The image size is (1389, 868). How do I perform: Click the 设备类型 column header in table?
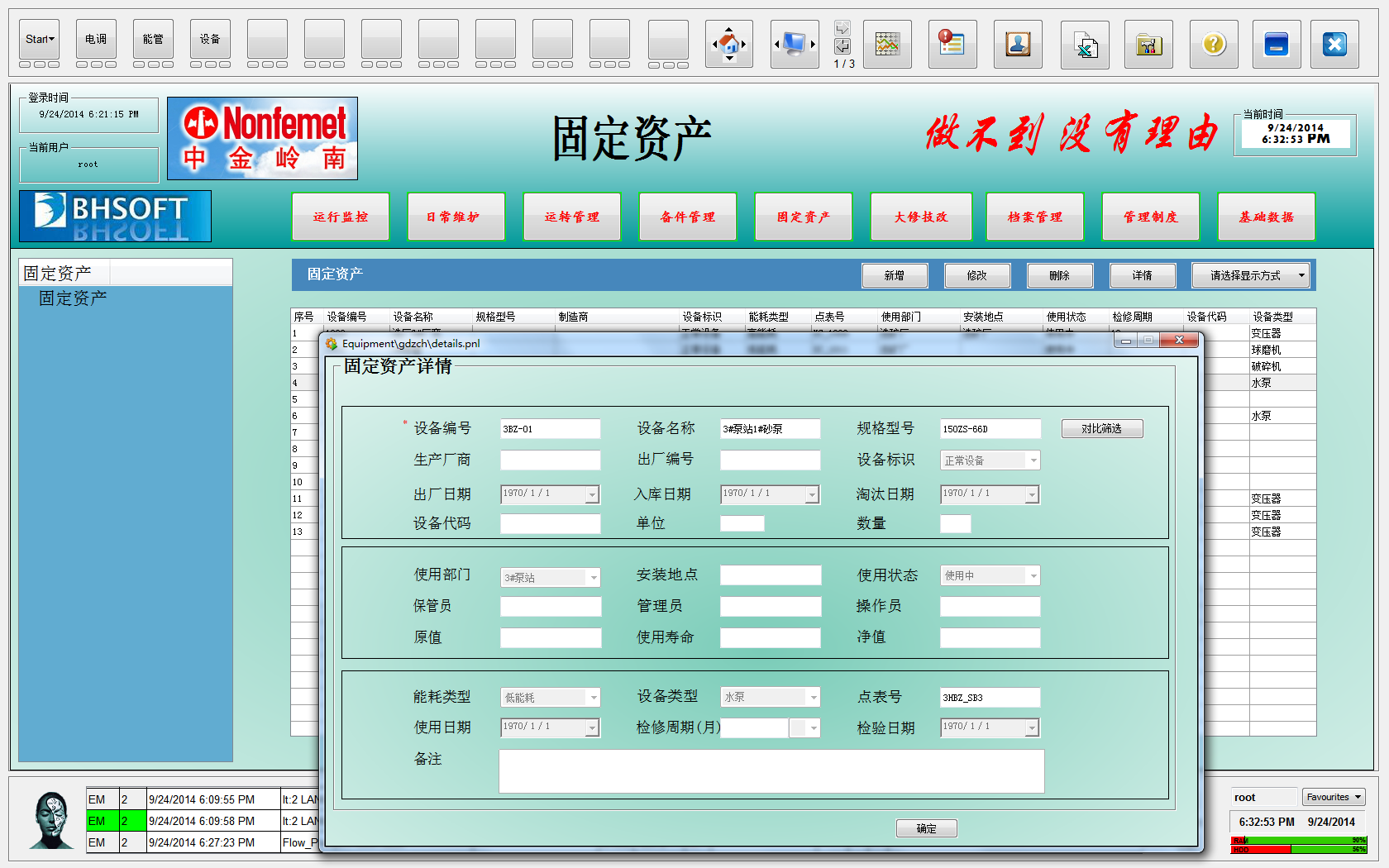pyautogui.click(x=1282, y=317)
